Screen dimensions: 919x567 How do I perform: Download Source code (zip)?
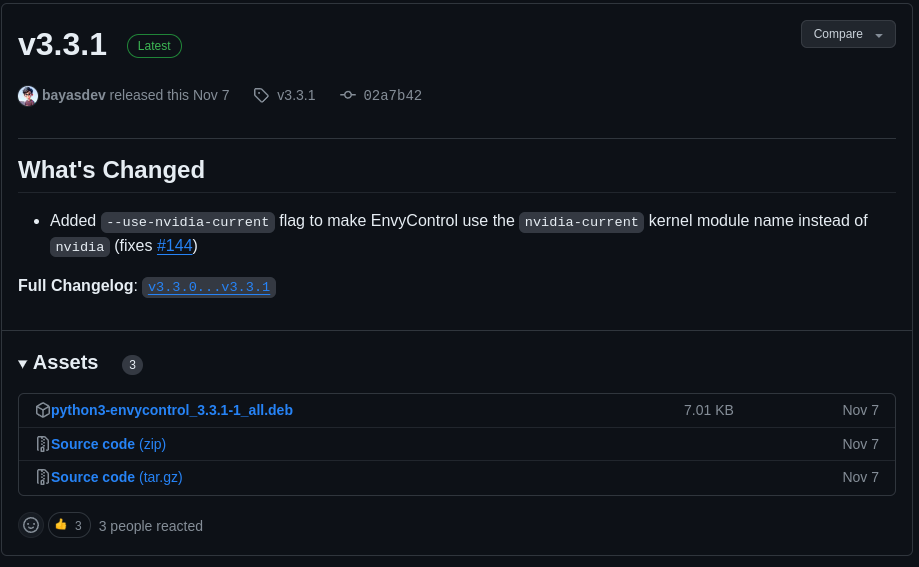coord(108,444)
